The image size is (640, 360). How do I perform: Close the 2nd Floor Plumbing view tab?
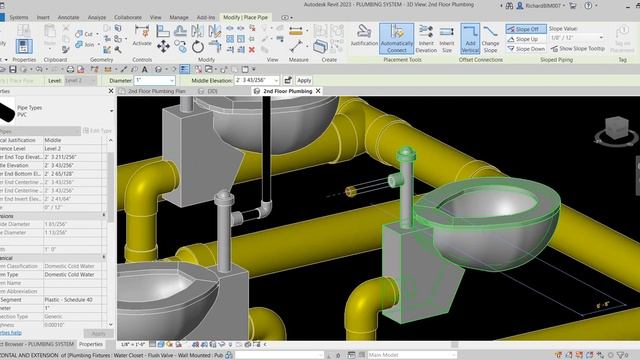[x=318, y=91]
